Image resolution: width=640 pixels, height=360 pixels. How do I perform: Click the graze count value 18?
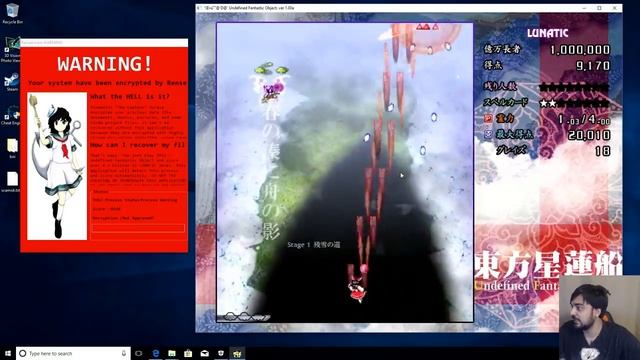[x=603, y=151]
